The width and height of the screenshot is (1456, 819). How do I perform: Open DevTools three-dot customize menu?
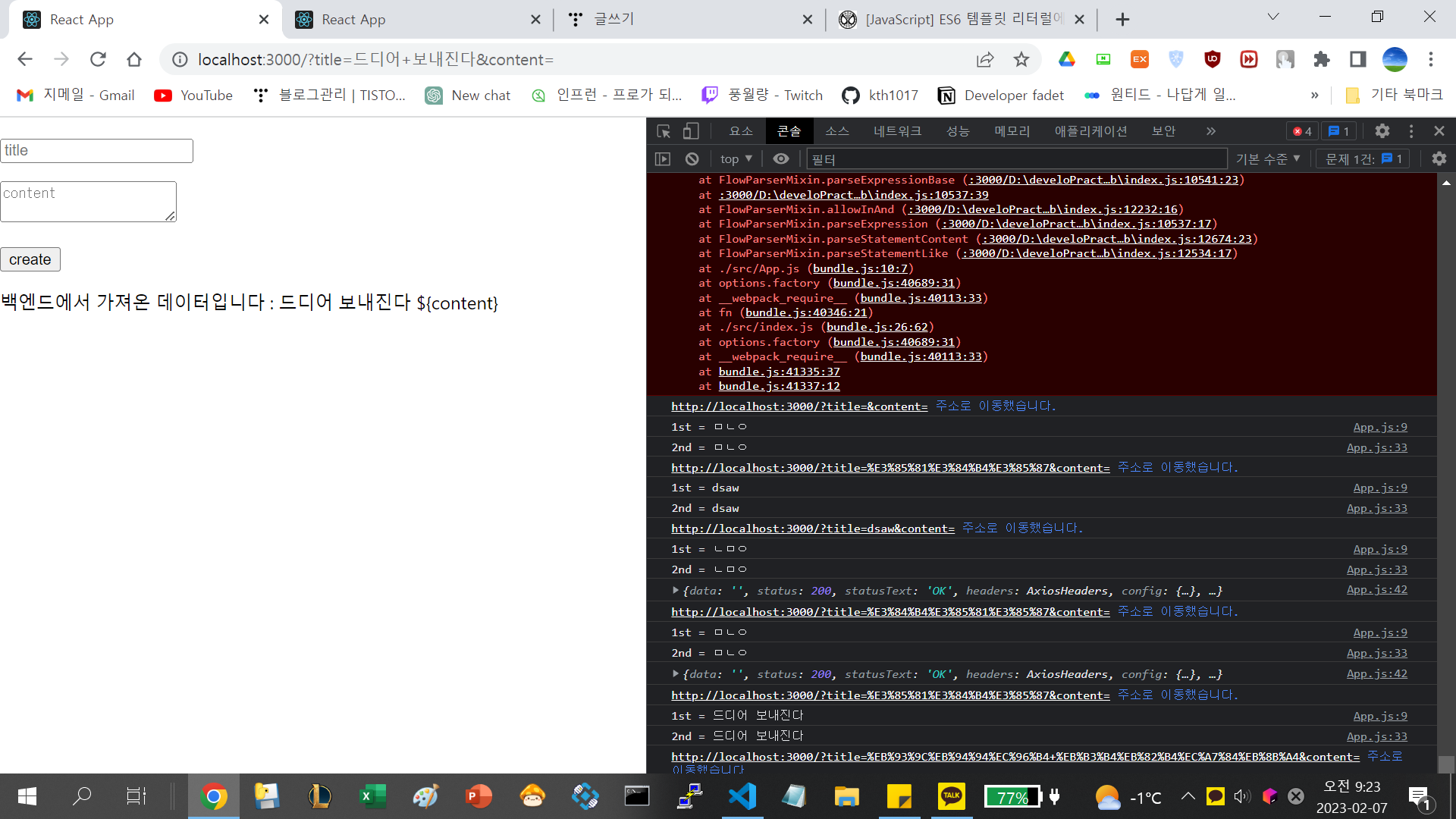tap(1410, 131)
